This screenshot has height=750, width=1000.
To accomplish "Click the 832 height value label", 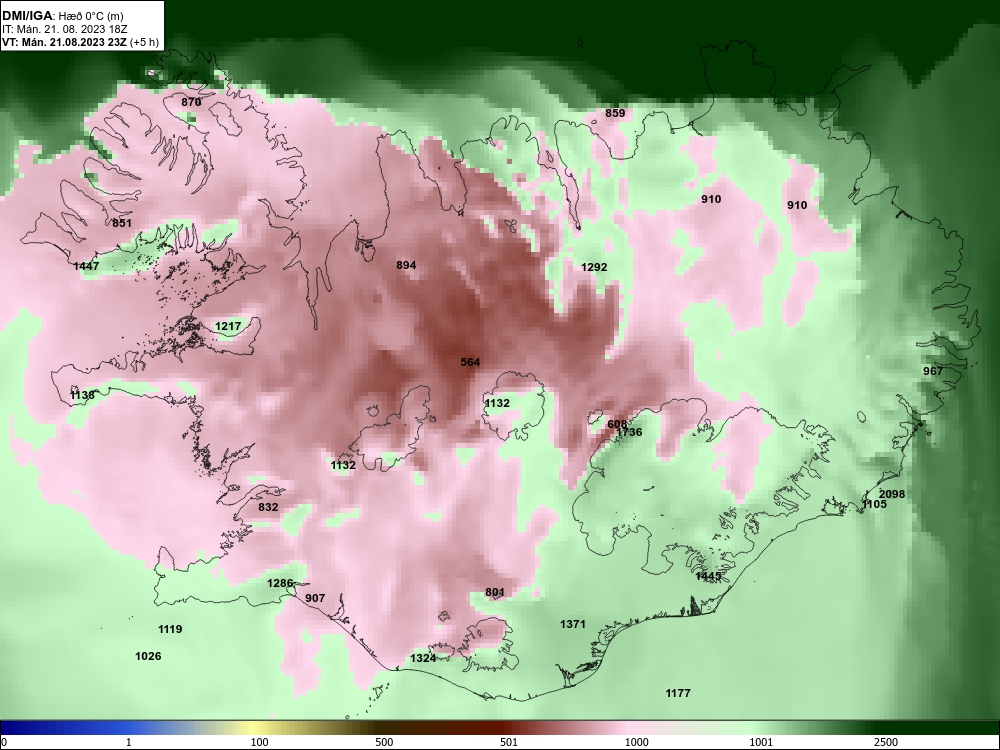I will click(x=268, y=508).
